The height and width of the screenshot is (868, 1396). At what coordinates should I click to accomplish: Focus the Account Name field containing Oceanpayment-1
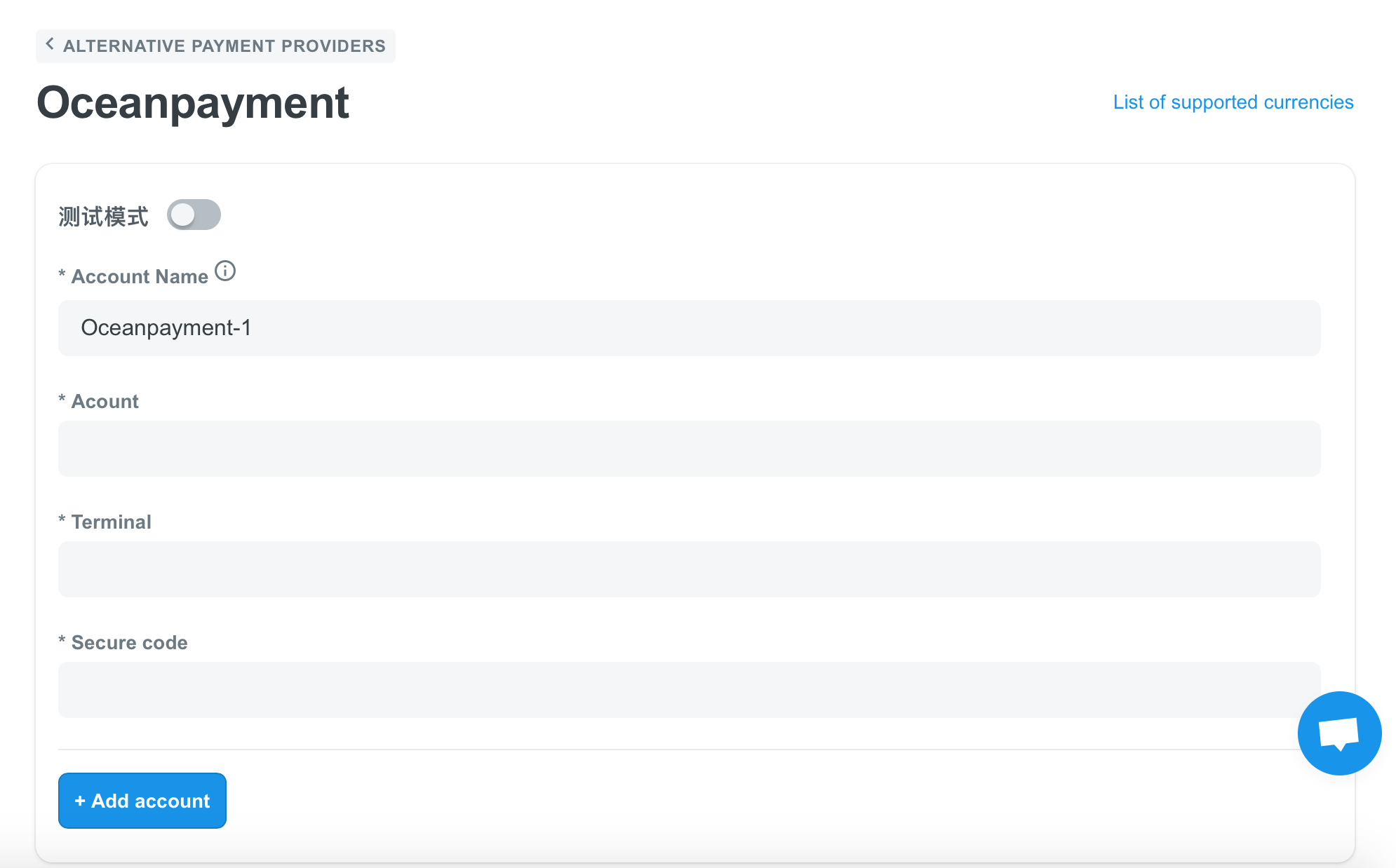690,328
